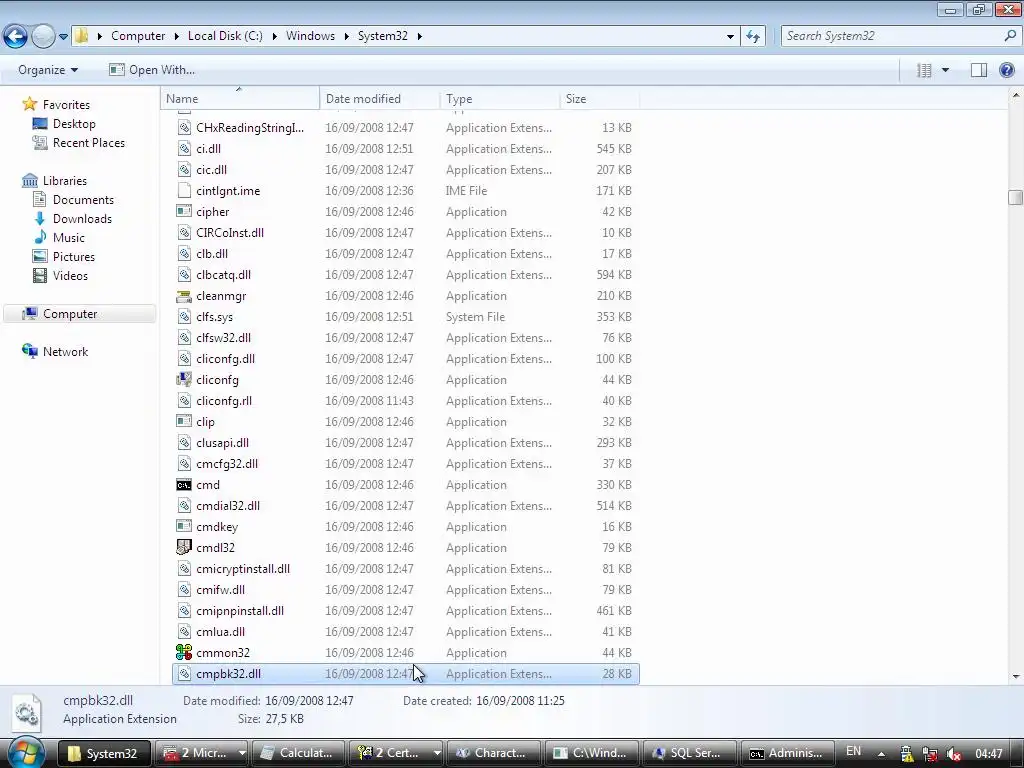Click the Change your view icon
This screenshot has height=768, width=1024.
(924, 70)
